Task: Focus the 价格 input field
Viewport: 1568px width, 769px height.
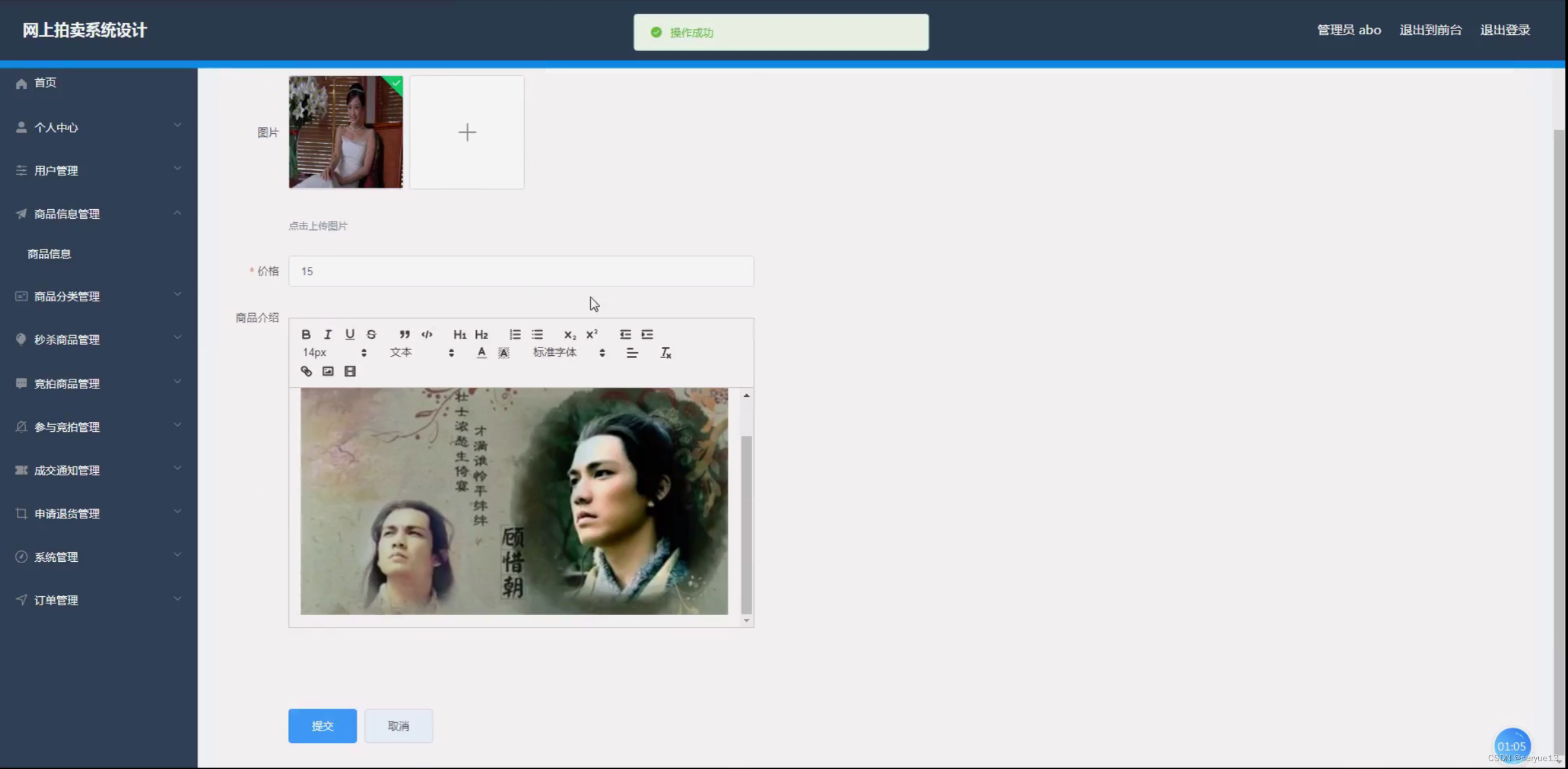Action: pyautogui.click(x=521, y=271)
